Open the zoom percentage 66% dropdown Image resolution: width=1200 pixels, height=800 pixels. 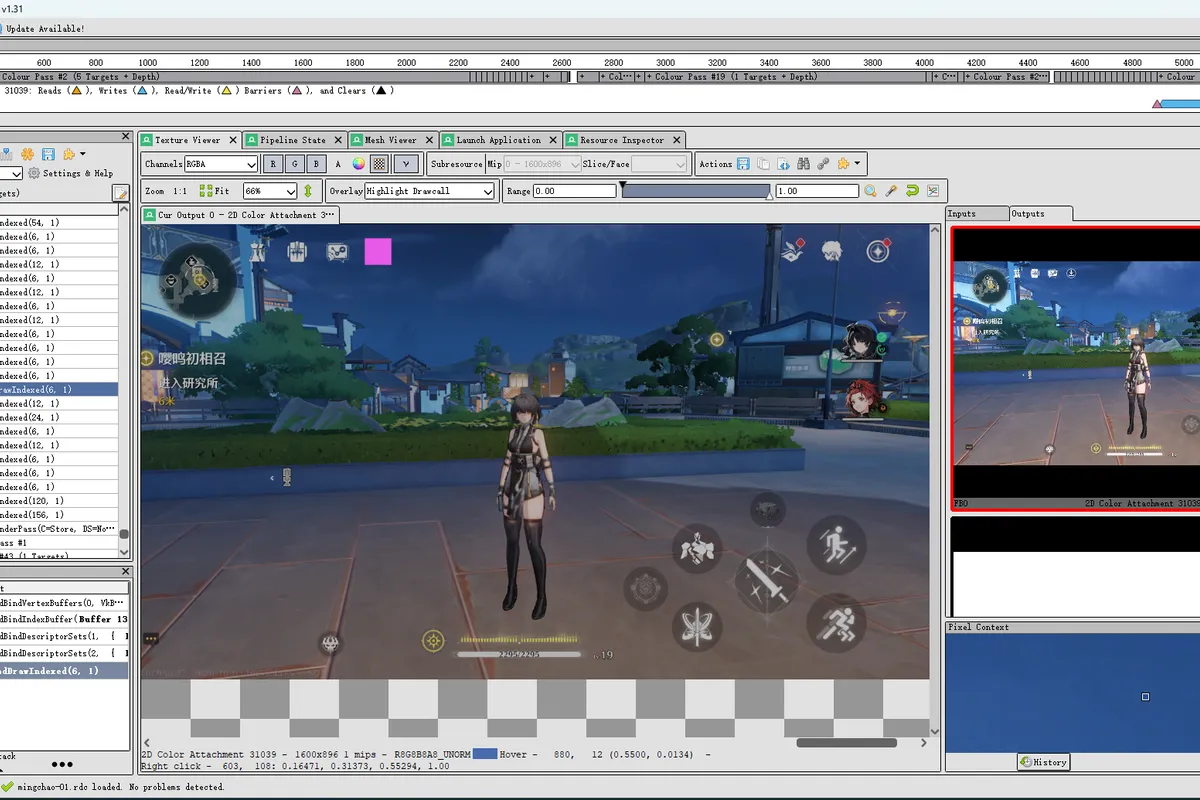[x=270, y=191]
